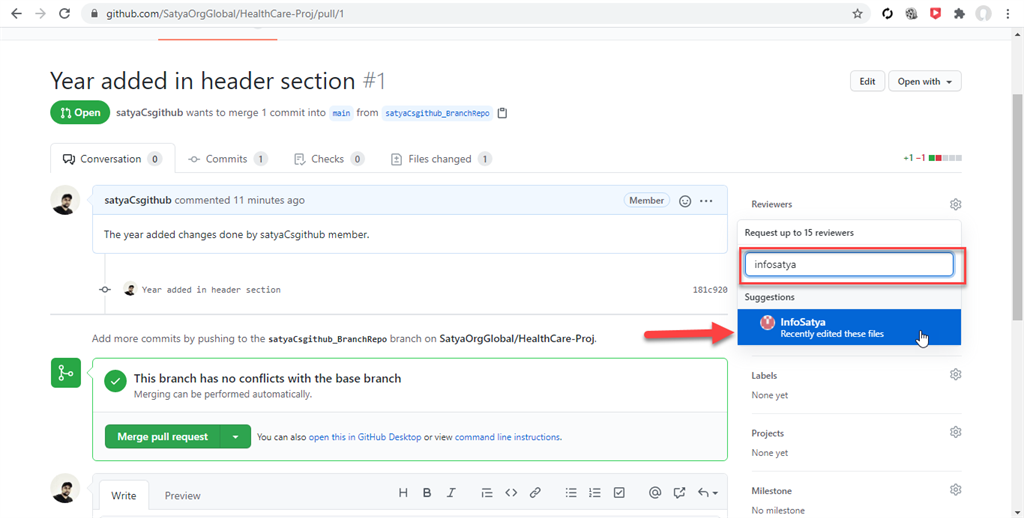Open the browser Extensions puzzle icon

[959, 14]
